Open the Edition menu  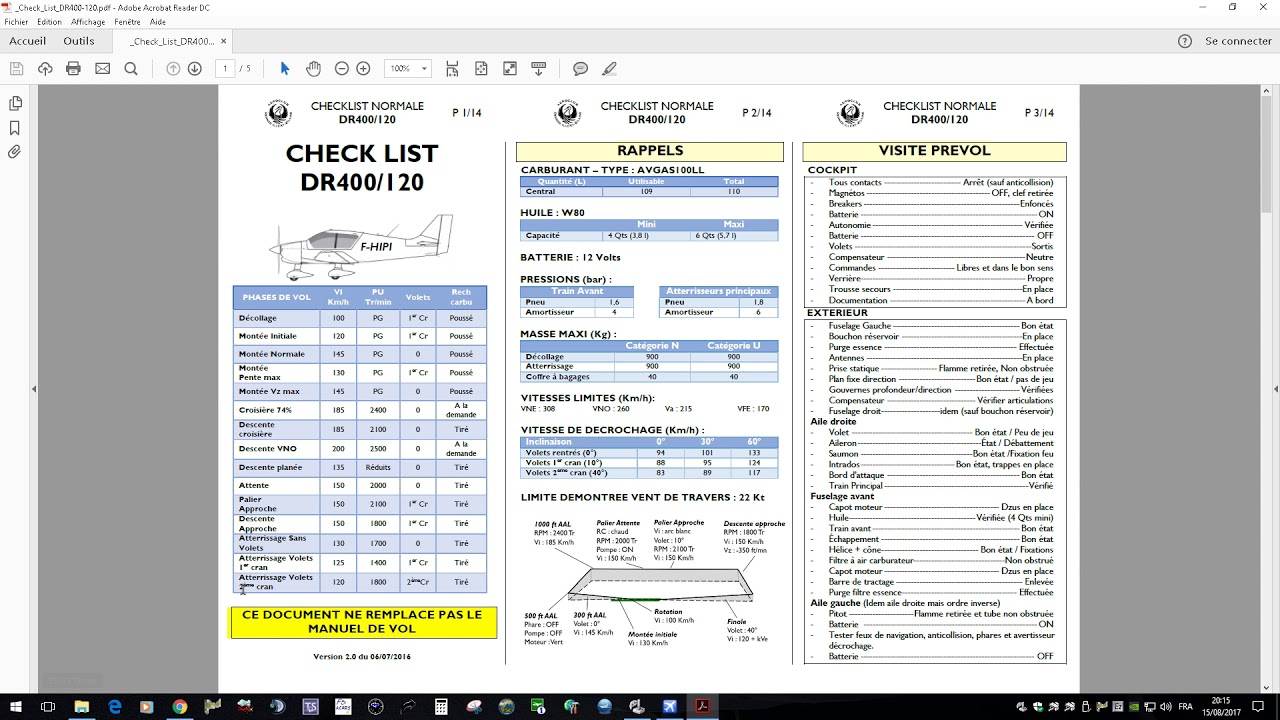coord(49,22)
